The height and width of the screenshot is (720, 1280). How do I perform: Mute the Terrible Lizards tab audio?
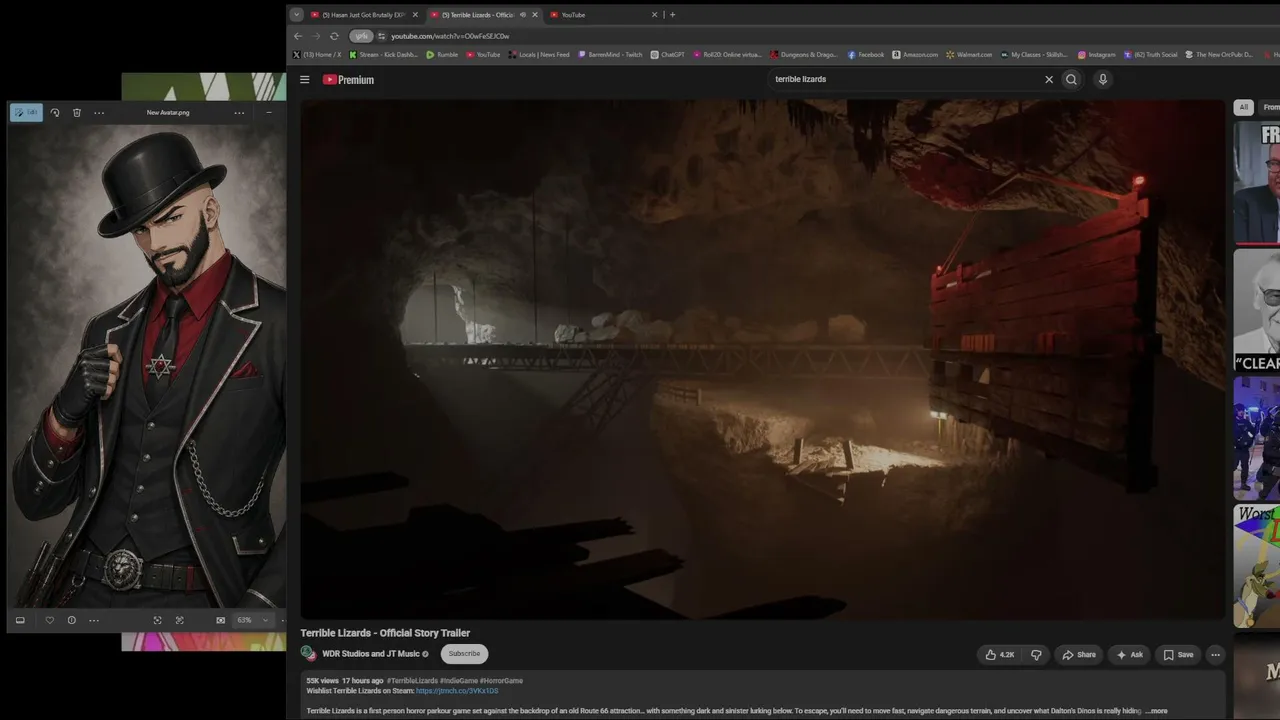pyautogui.click(x=522, y=15)
